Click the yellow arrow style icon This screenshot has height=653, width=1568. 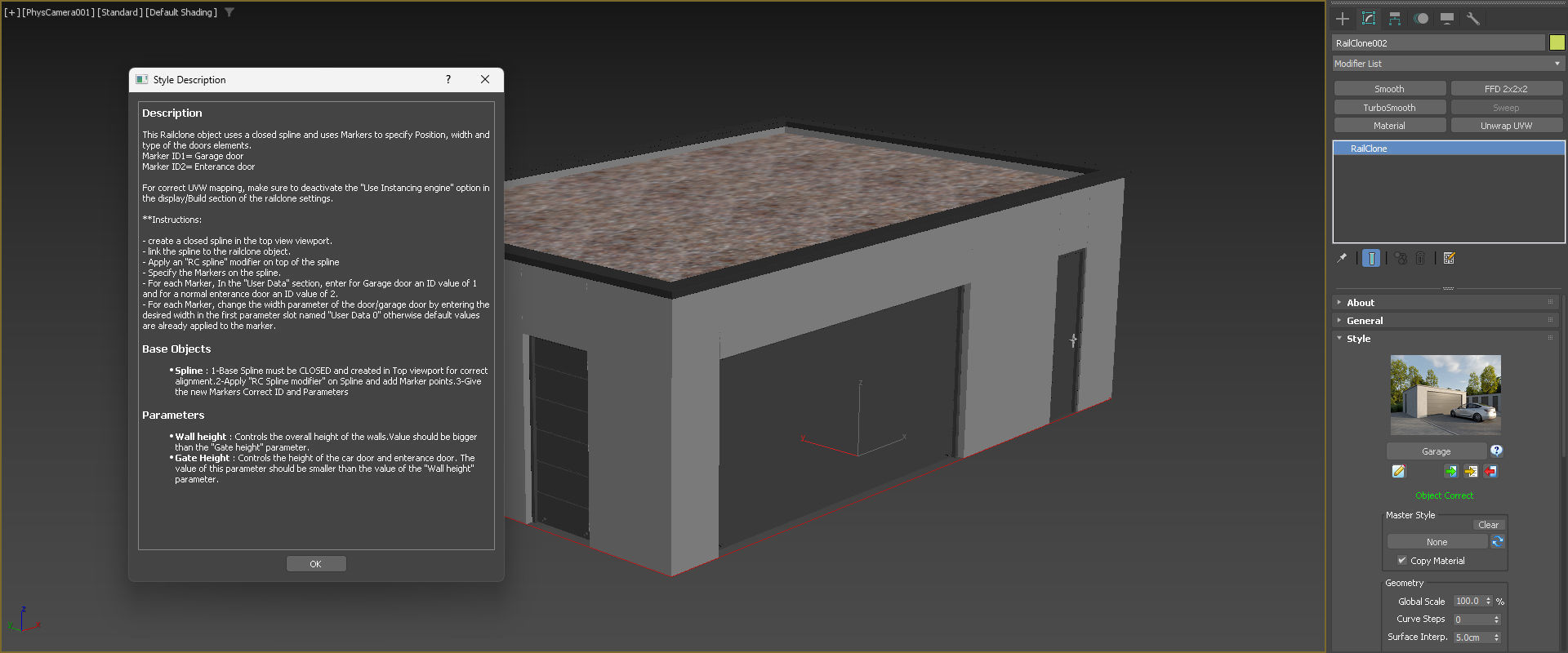point(1471,471)
